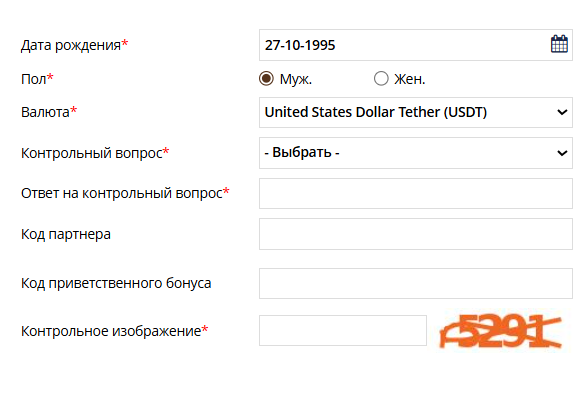Click the Жен. label text

[x=410, y=79]
